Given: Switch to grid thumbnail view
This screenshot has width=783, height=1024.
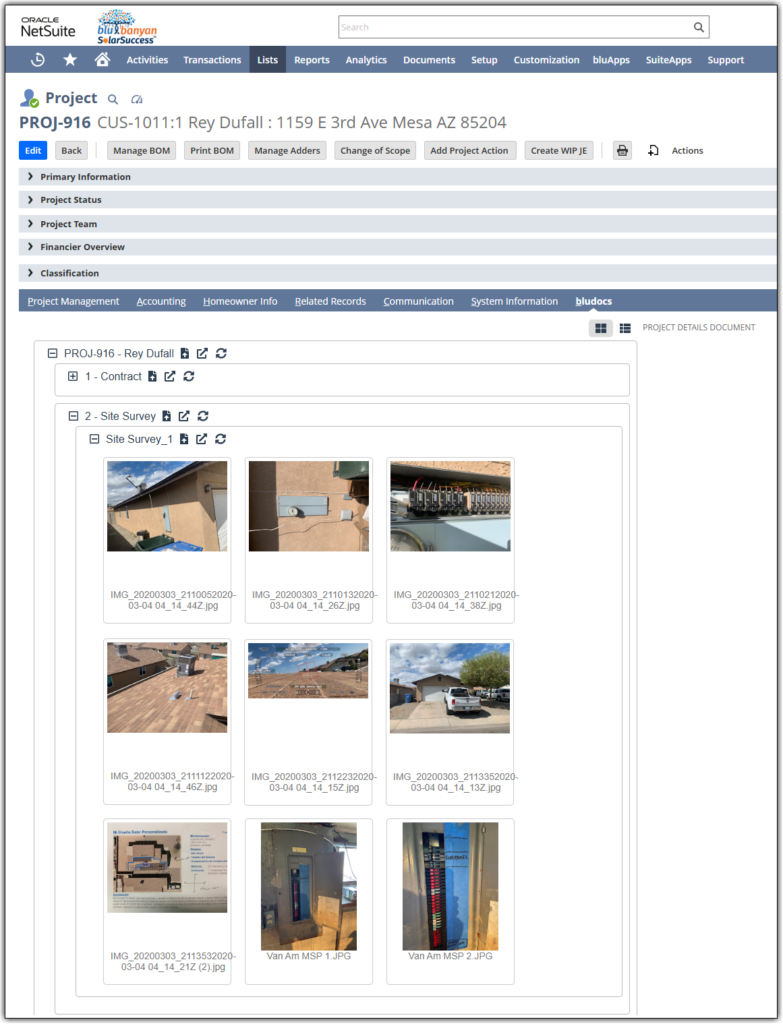Looking at the screenshot, I should [x=601, y=328].
